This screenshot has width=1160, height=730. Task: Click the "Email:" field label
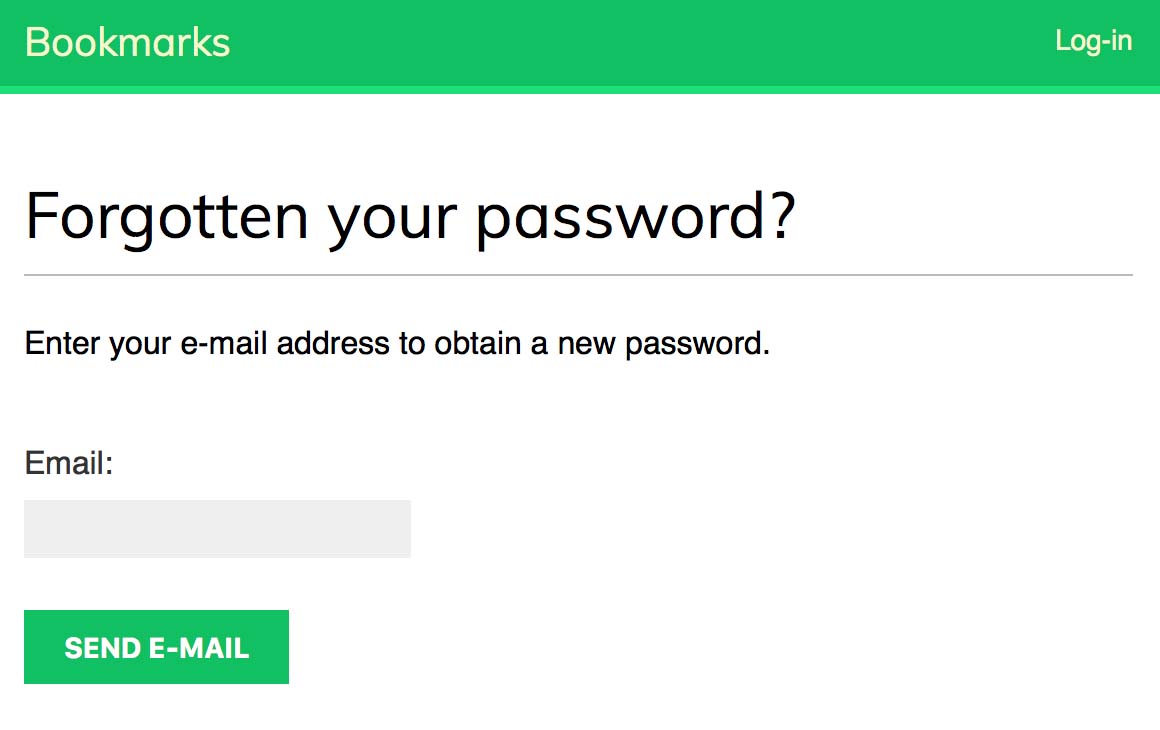tap(69, 464)
